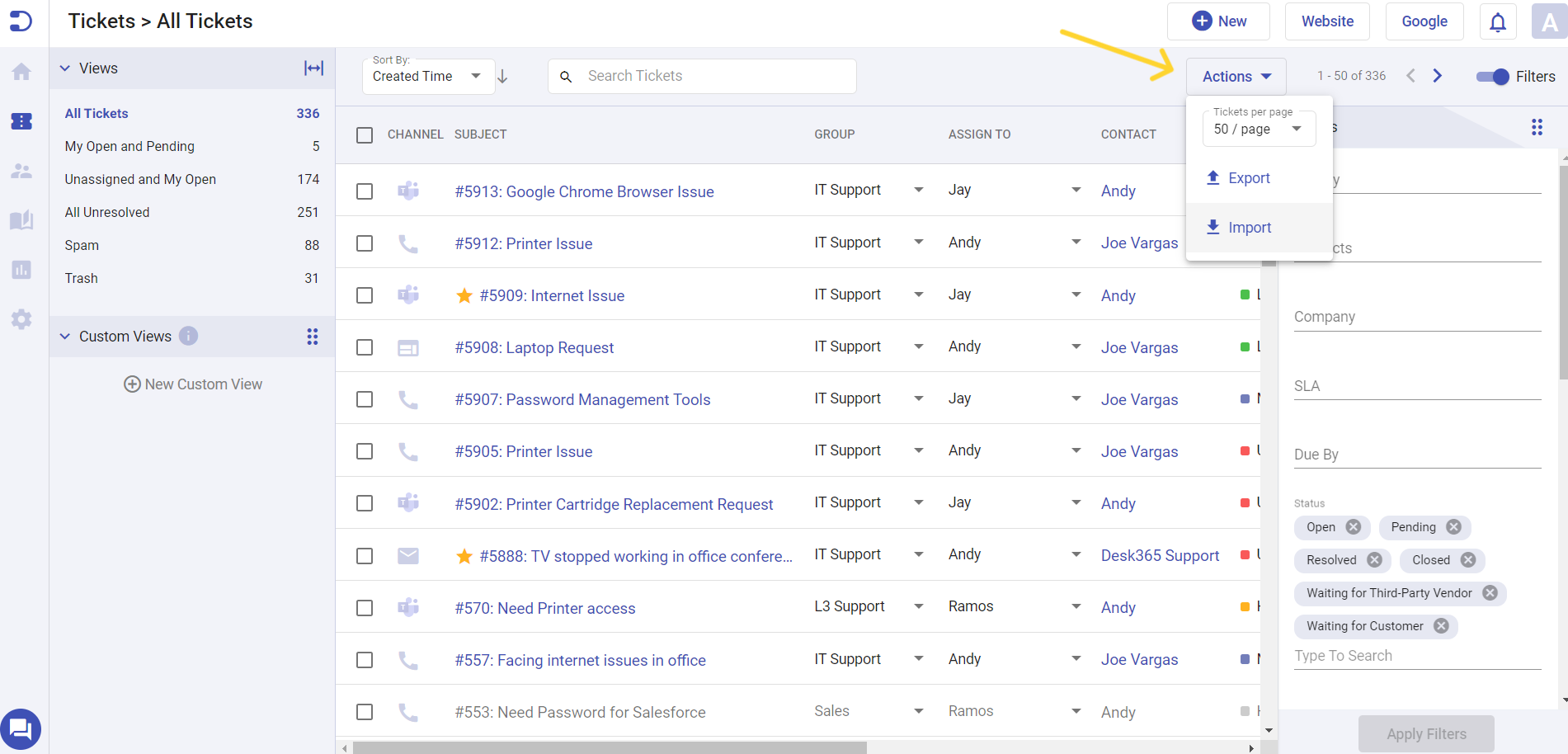1568x754 pixels.
Task: Check the select-all tickets checkbox
Action: tap(365, 135)
